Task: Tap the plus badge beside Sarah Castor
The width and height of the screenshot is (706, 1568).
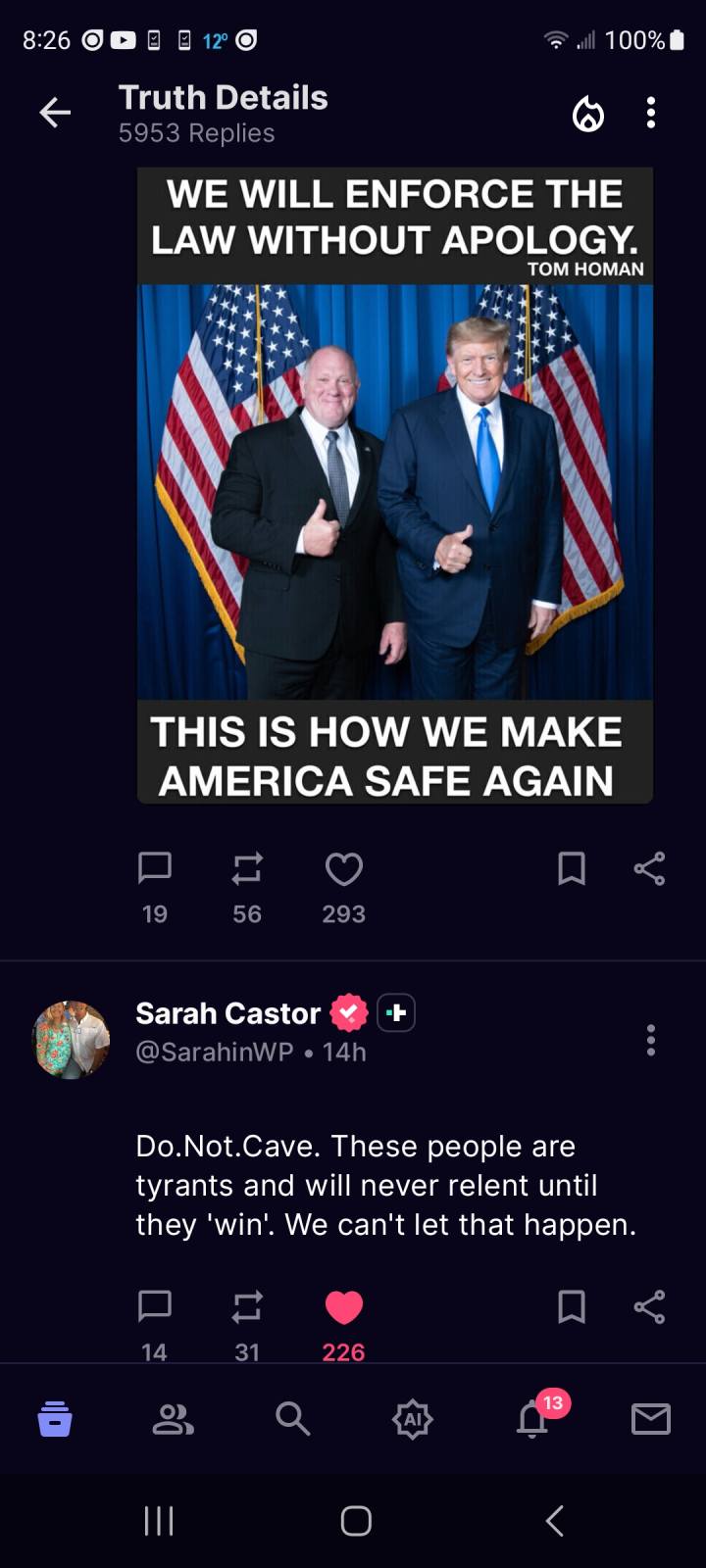Action: point(396,1012)
